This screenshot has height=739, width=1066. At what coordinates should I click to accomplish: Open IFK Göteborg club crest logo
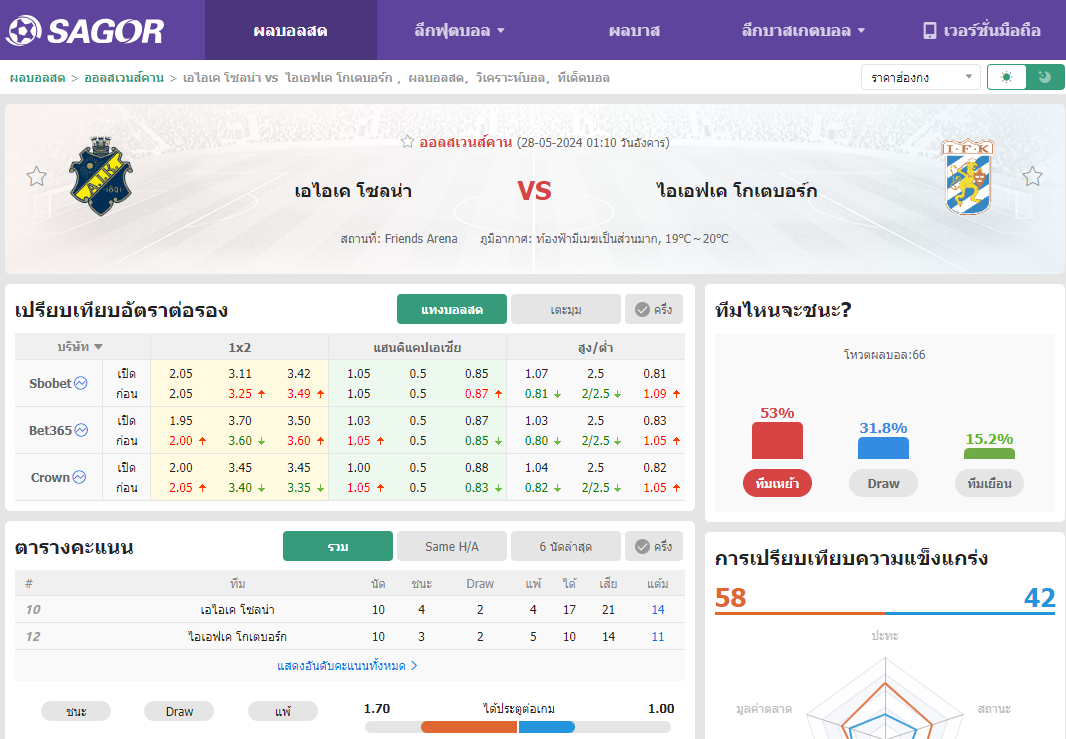pos(967,176)
